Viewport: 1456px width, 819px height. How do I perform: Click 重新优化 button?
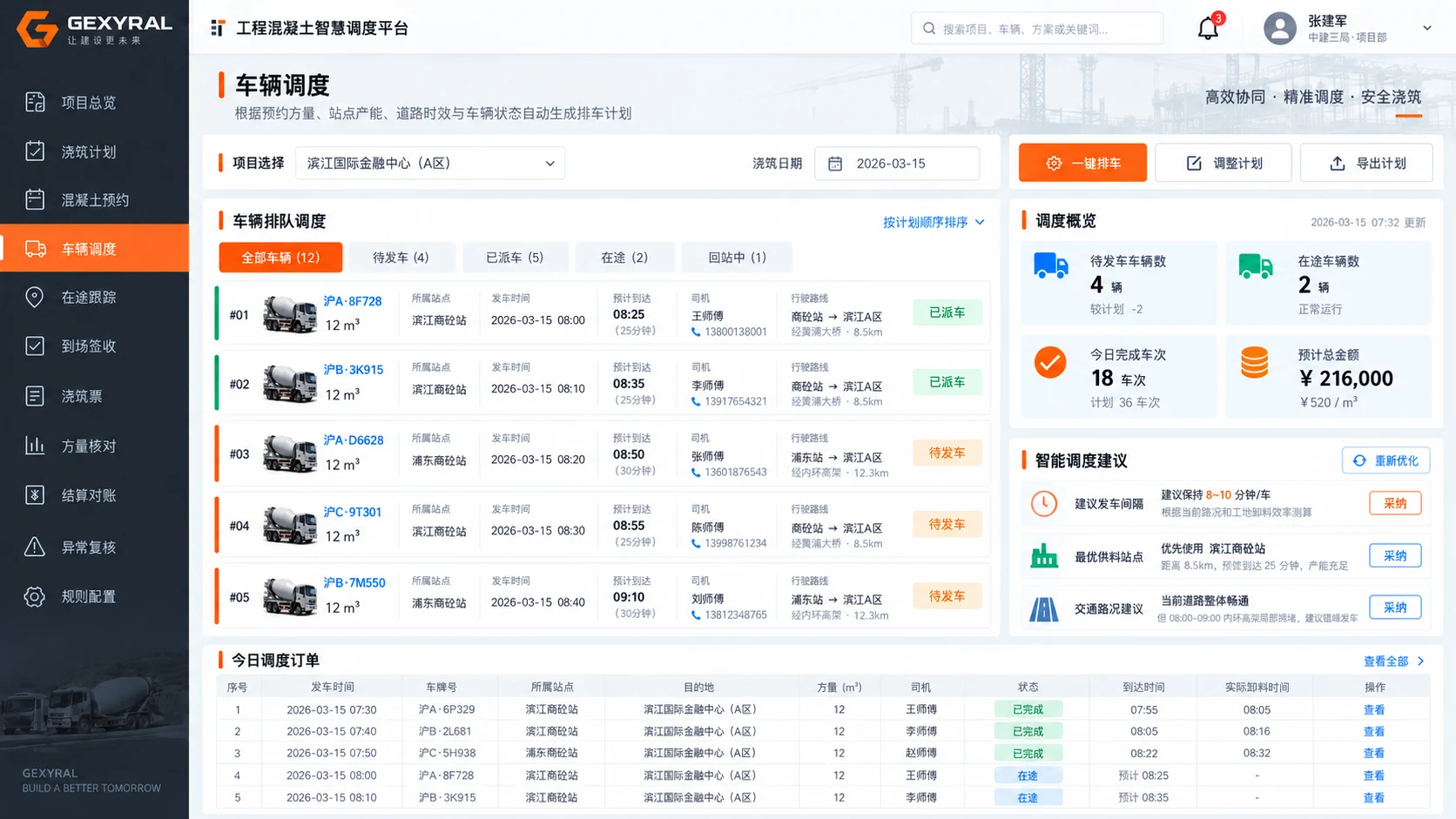1385,460
